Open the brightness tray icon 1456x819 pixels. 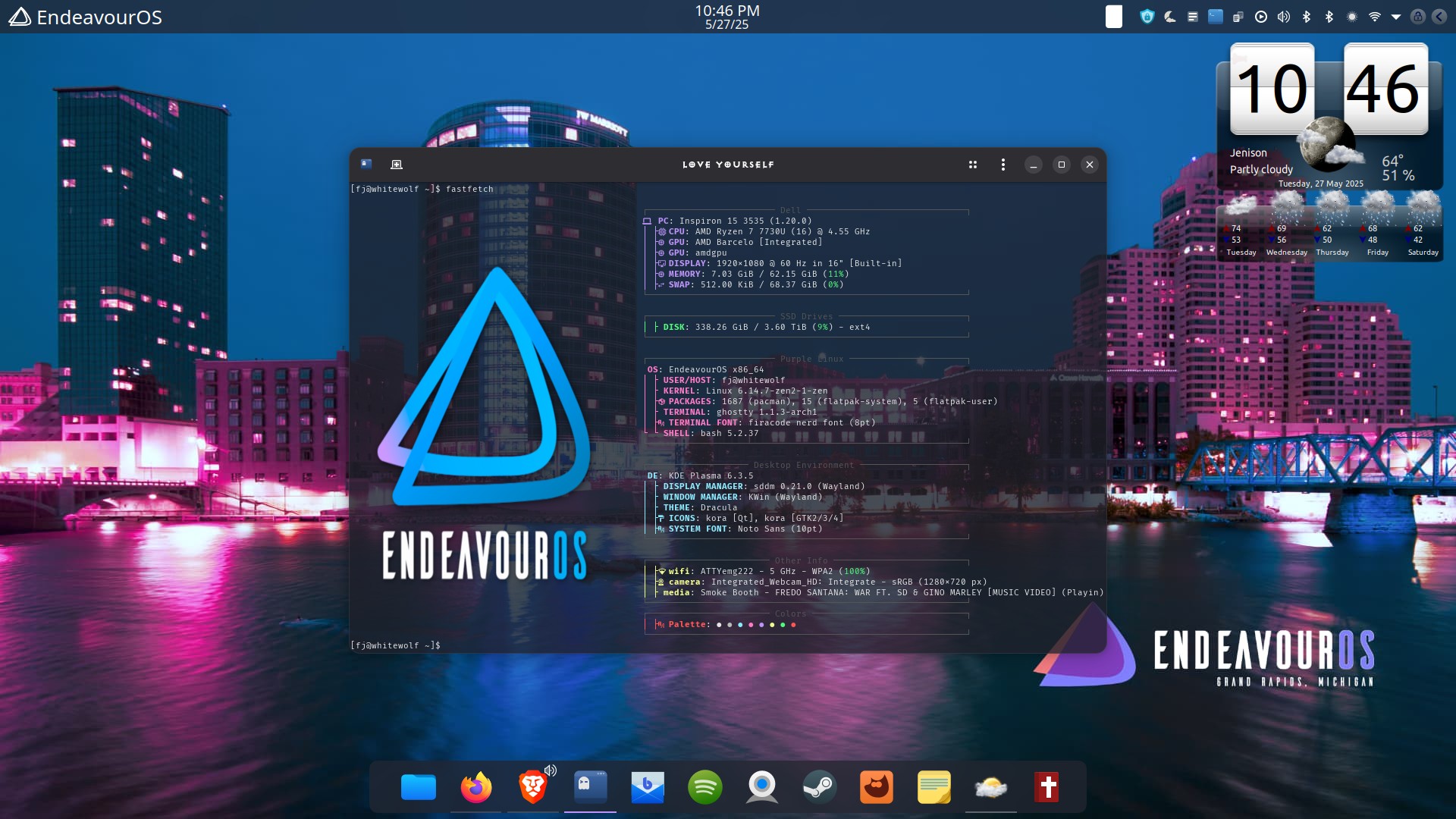click(x=1352, y=17)
